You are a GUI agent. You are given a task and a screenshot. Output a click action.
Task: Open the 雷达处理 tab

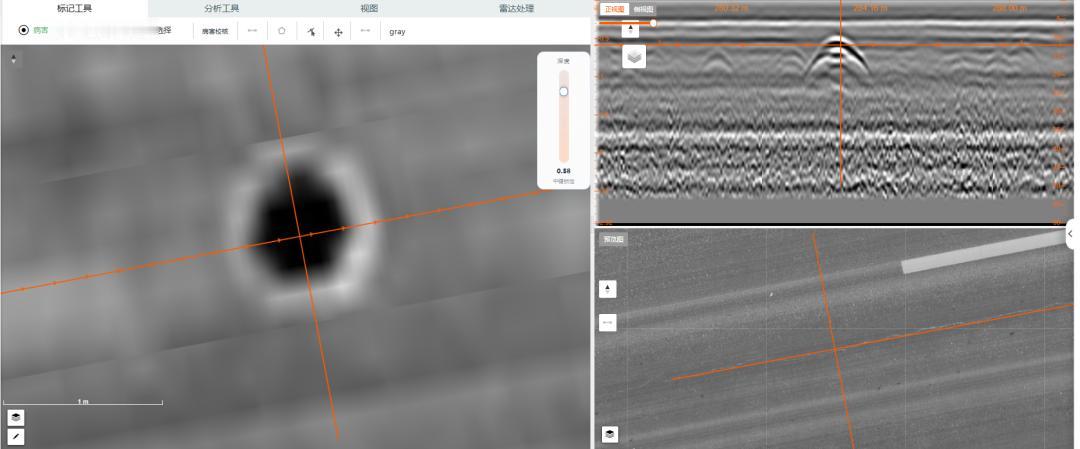517,8
